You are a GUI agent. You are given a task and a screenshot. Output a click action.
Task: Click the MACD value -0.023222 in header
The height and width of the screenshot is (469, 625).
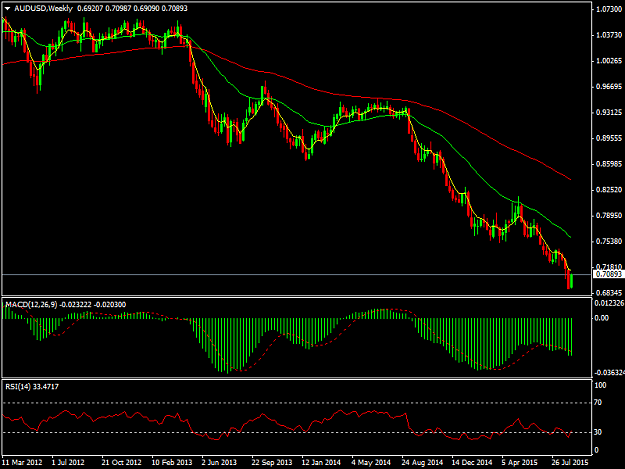[75, 305]
